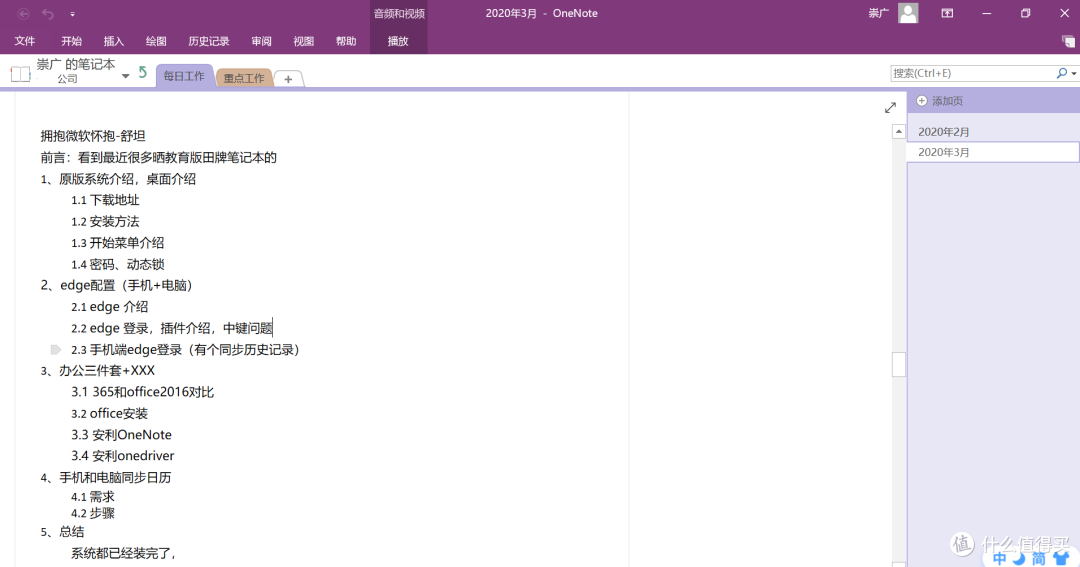Image resolution: width=1080 pixels, height=567 pixels.
Task: Click the account avatar icon
Action: click(908, 13)
